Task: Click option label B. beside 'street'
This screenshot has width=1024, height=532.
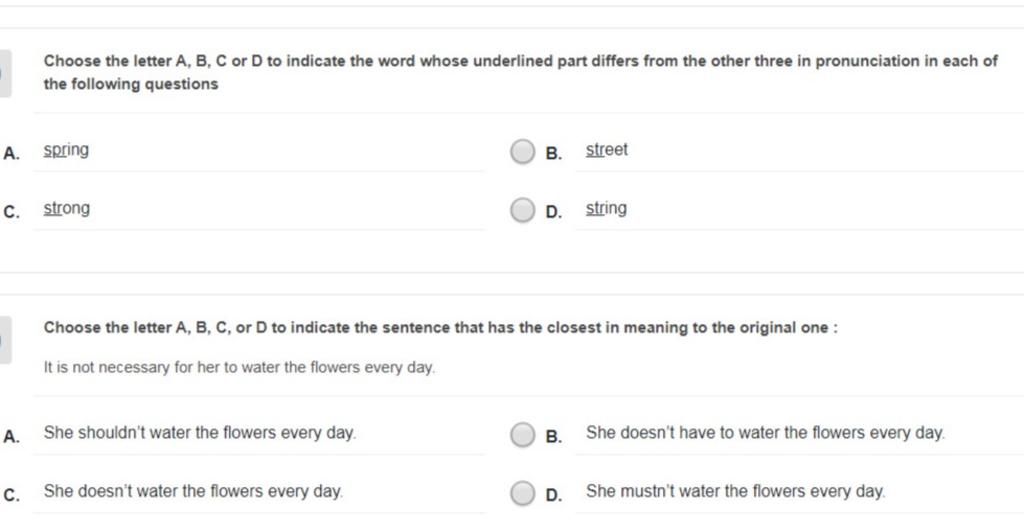Action: (x=553, y=153)
